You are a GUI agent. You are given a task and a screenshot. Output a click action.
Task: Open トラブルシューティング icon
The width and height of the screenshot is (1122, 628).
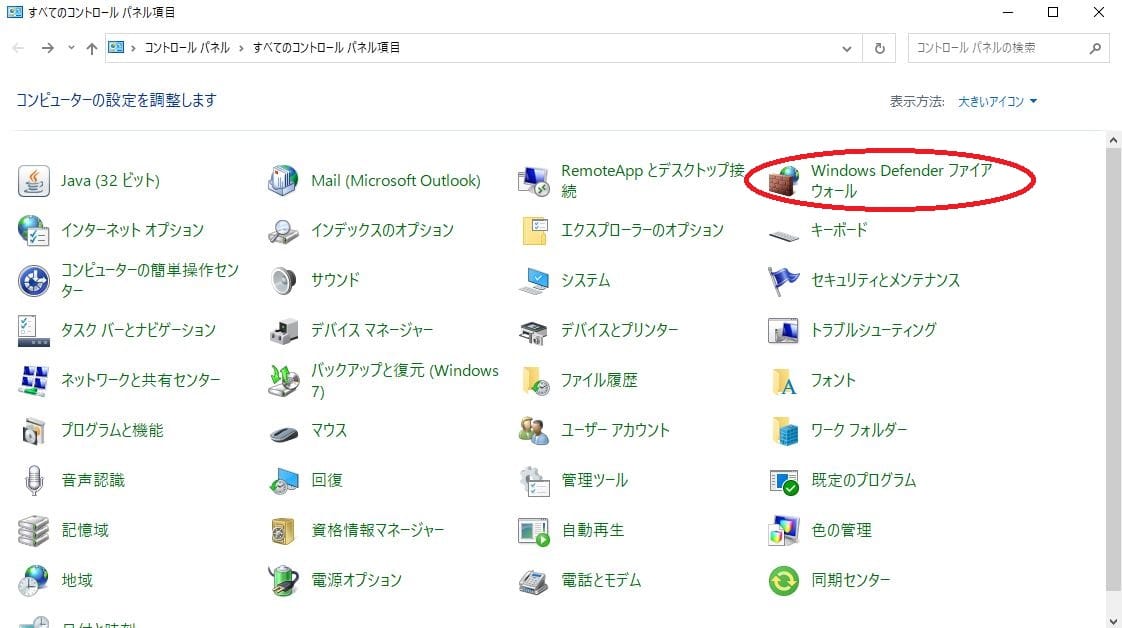tap(784, 330)
